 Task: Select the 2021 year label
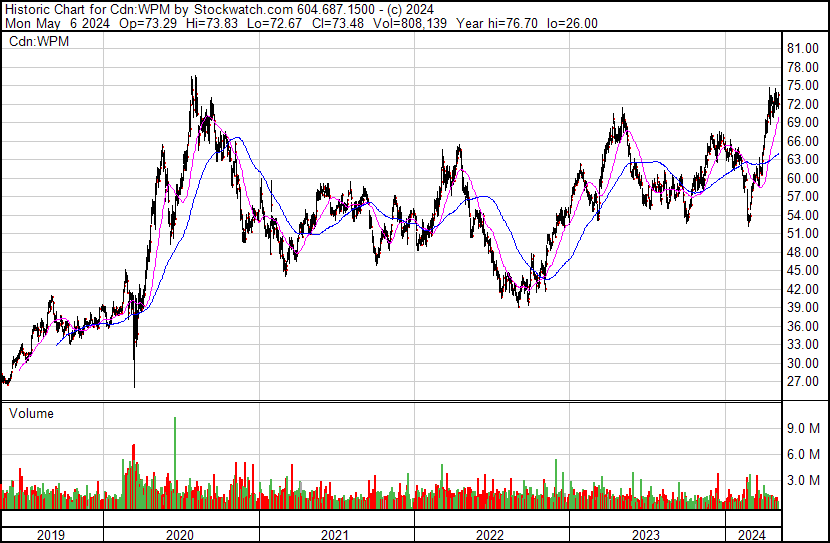(x=335, y=535)
